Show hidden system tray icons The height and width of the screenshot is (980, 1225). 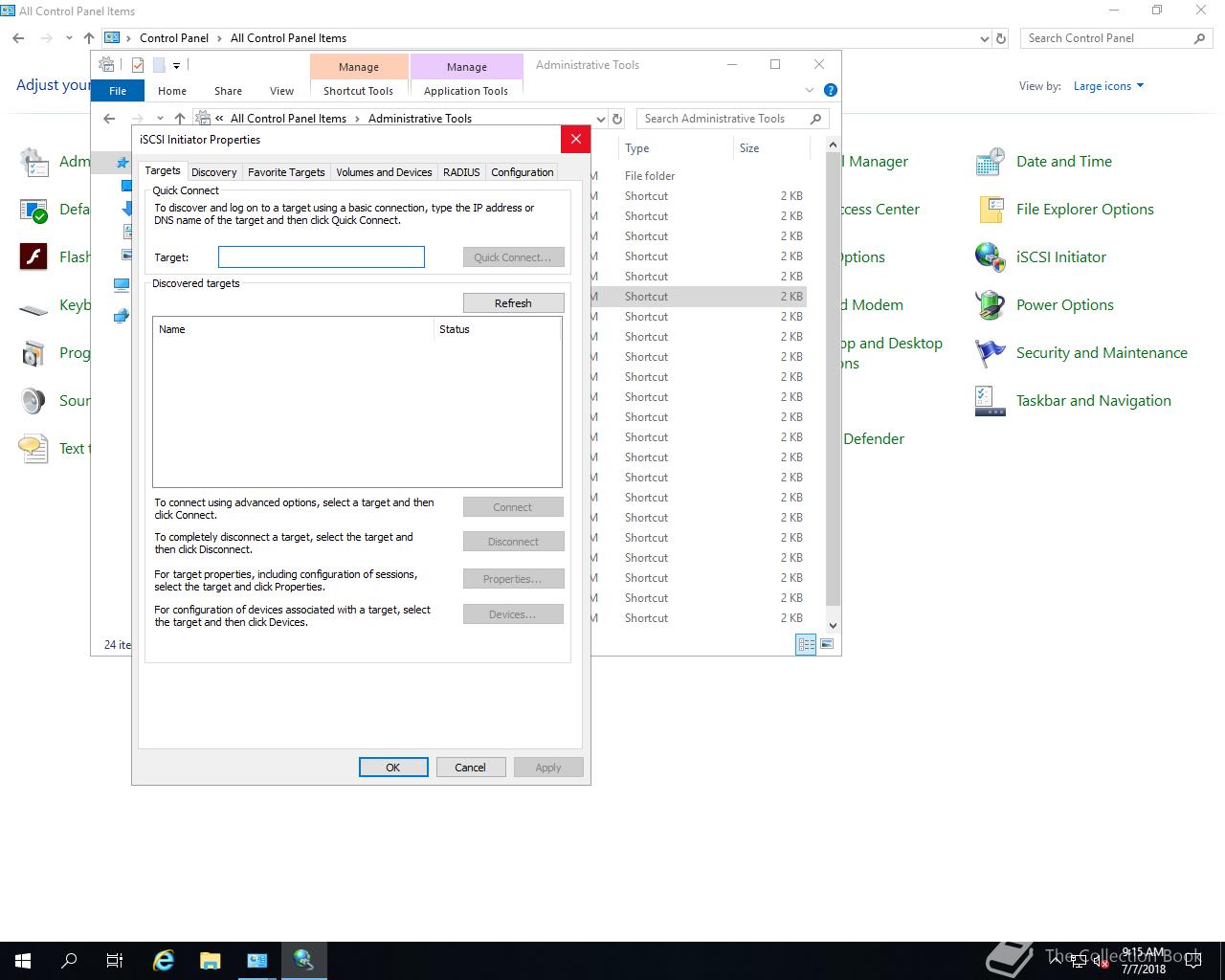1055,960
